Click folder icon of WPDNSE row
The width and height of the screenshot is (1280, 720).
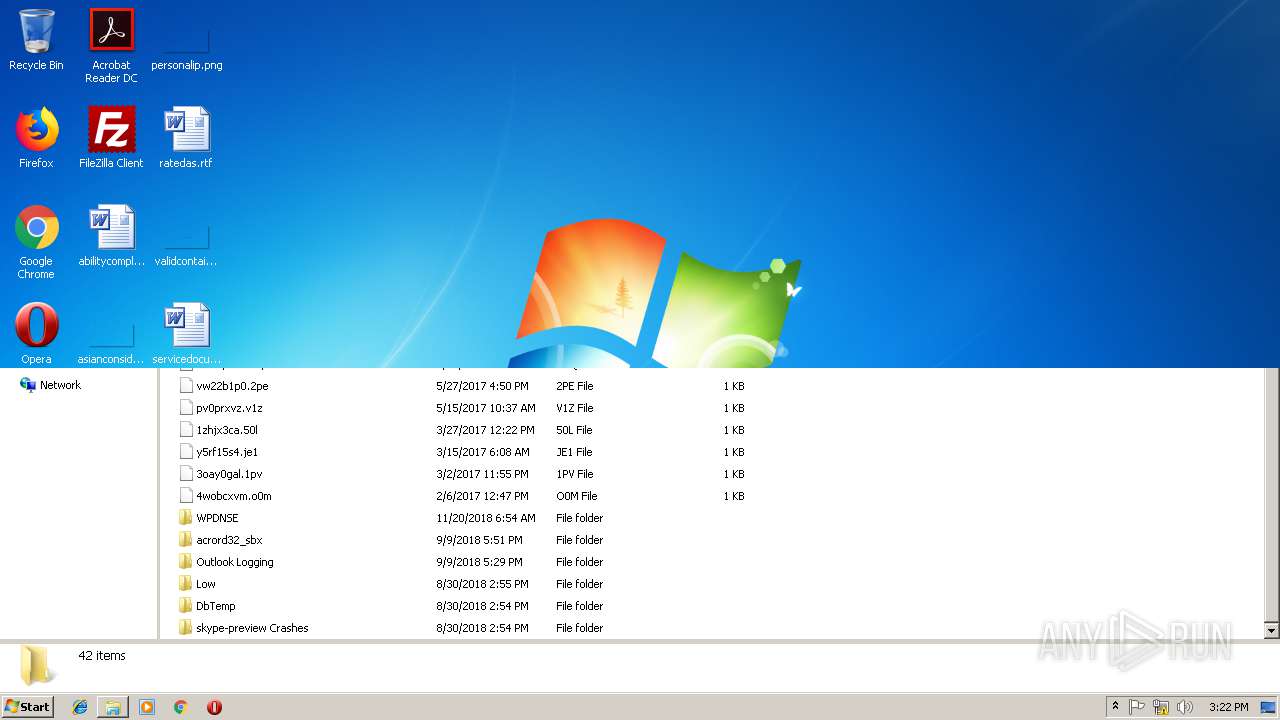click(x=185, y=518)
